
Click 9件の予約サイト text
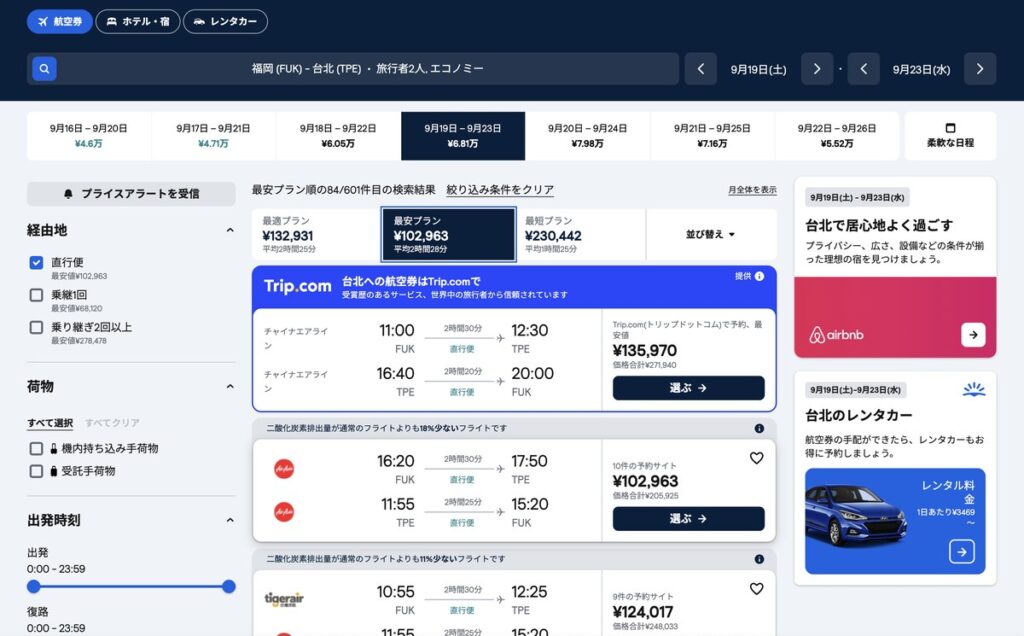[x=643, y=596]
